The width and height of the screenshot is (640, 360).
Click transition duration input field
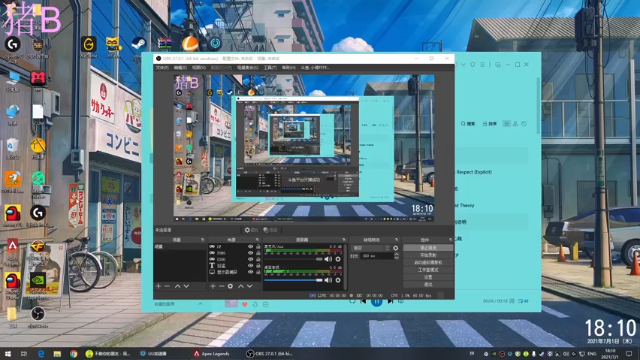(x=376, y=256)
